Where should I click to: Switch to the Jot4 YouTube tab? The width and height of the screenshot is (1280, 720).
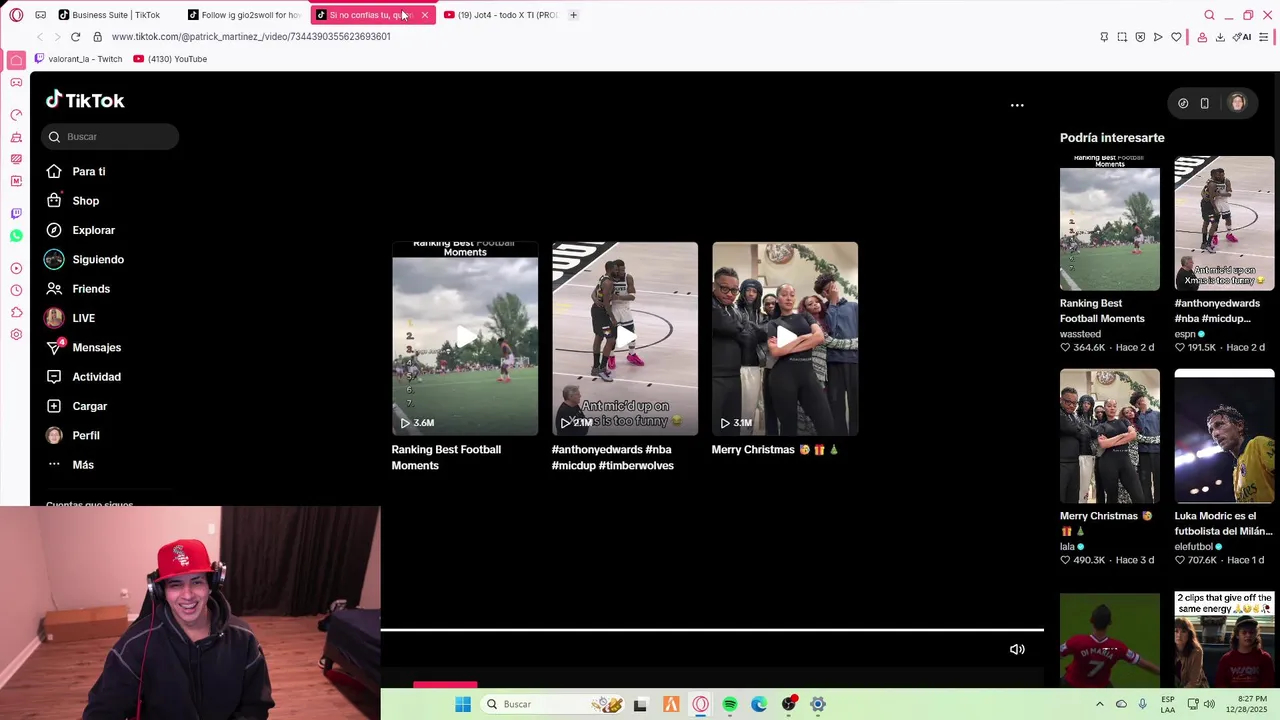[500, 15]
